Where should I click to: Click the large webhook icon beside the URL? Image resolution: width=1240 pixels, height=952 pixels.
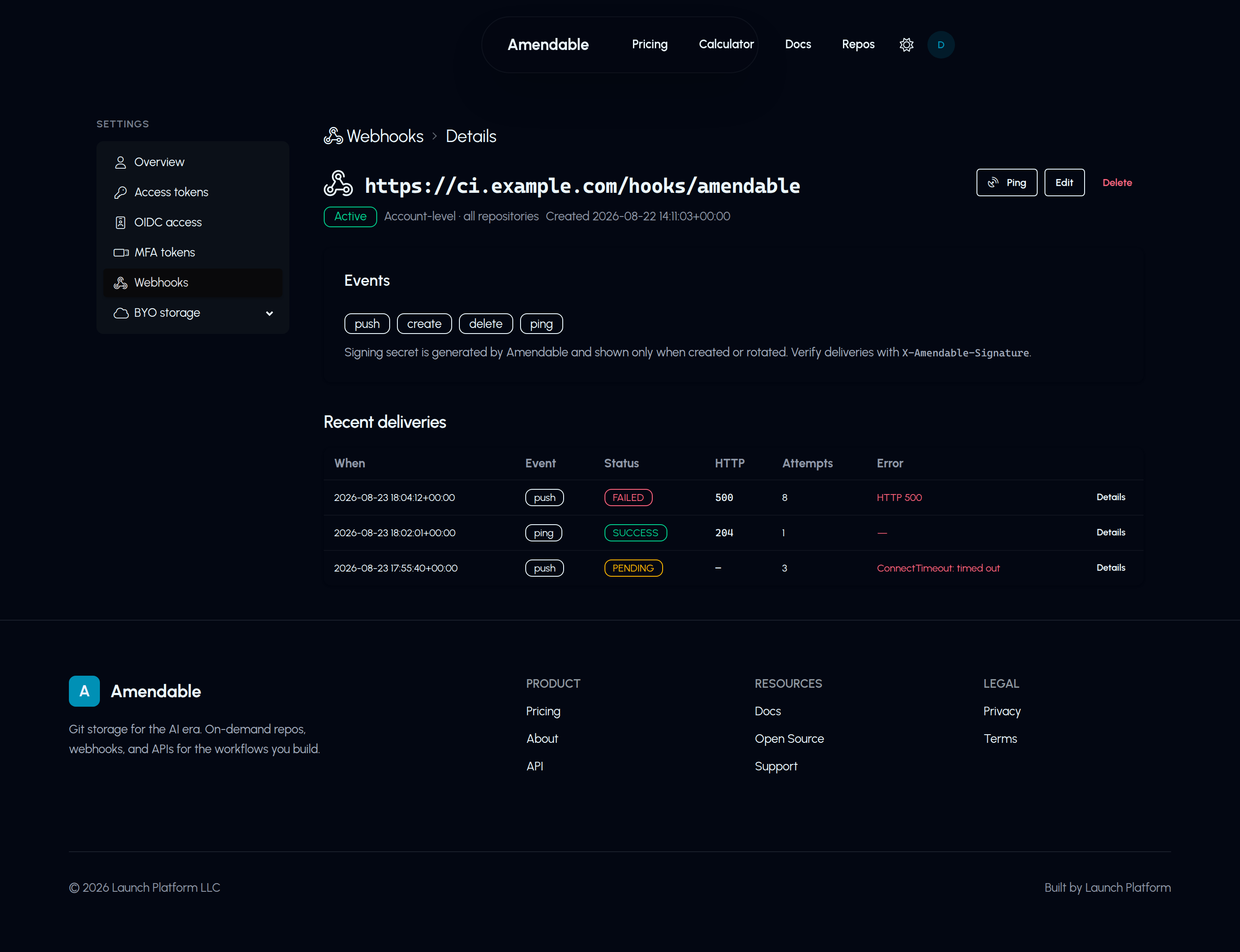[x=338, y=184]
